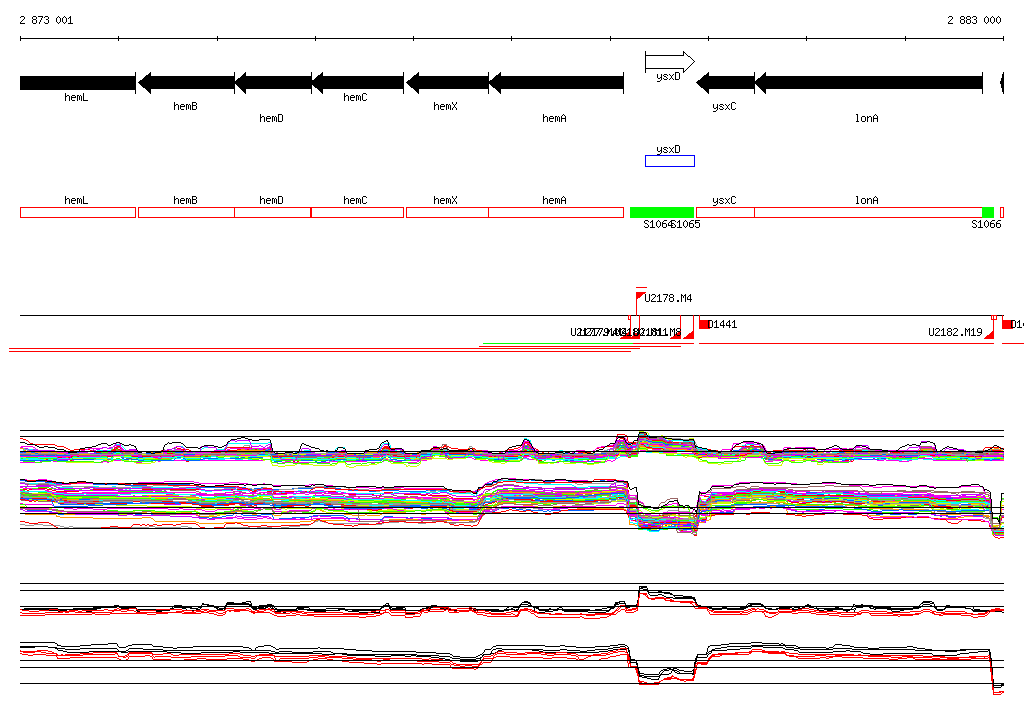Click the white ysxD outlined arrow
The height and width of the screenshot is (714, 1024).
click(669, 62)
